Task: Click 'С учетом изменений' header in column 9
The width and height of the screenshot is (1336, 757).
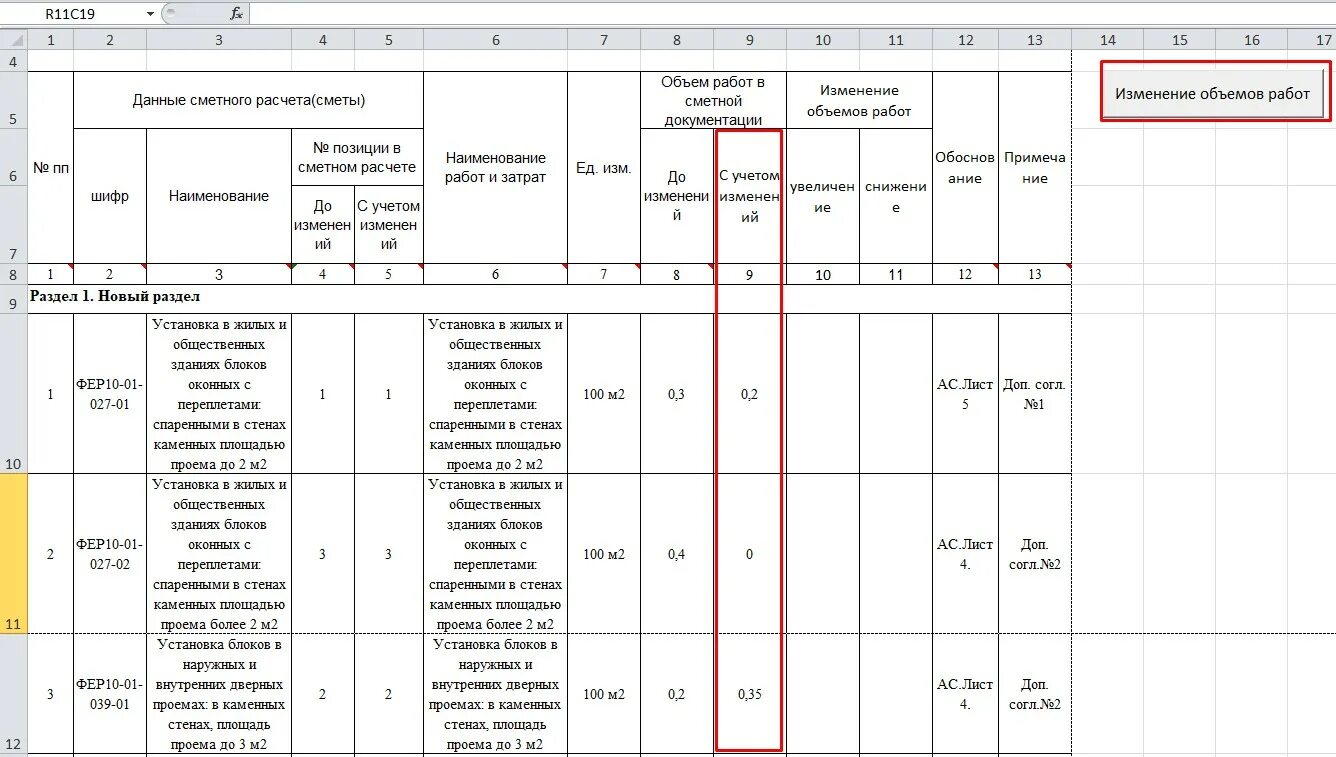Action: [x=750, y=197]
